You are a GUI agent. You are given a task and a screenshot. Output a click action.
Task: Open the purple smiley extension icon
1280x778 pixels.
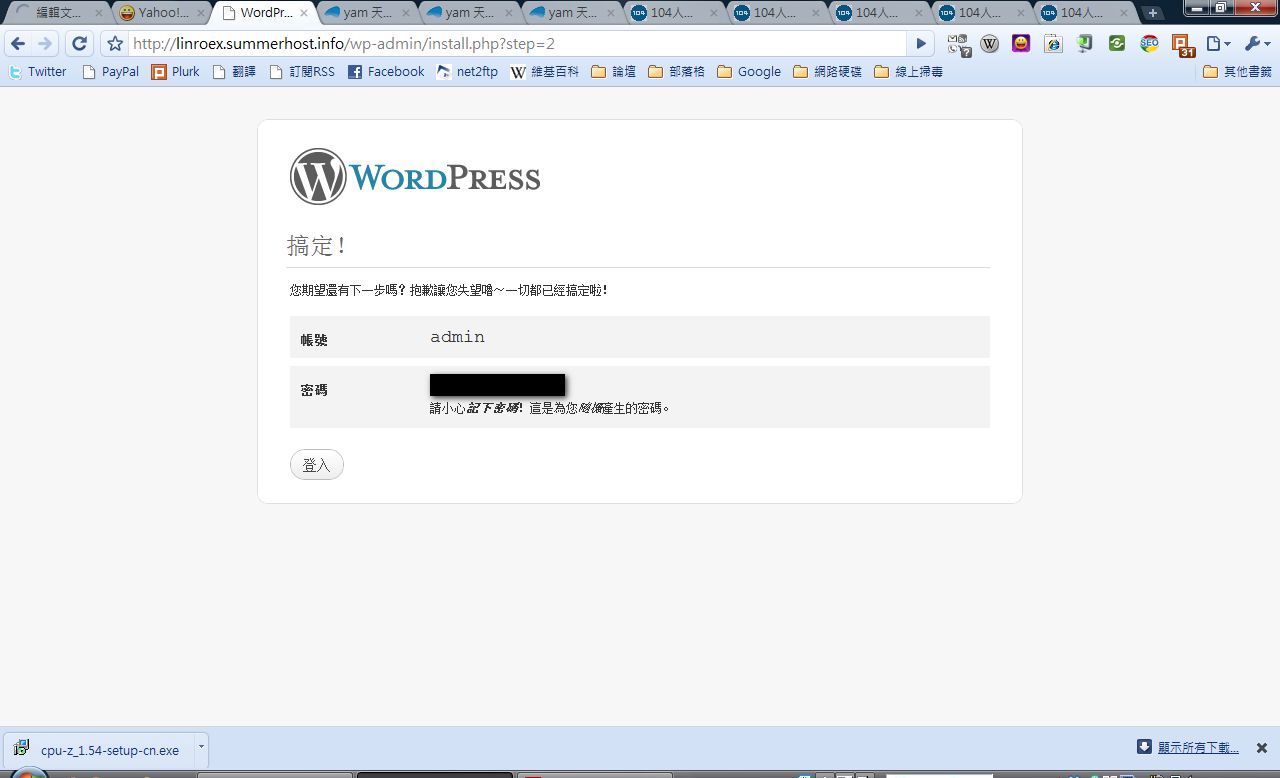[1021, 44]
